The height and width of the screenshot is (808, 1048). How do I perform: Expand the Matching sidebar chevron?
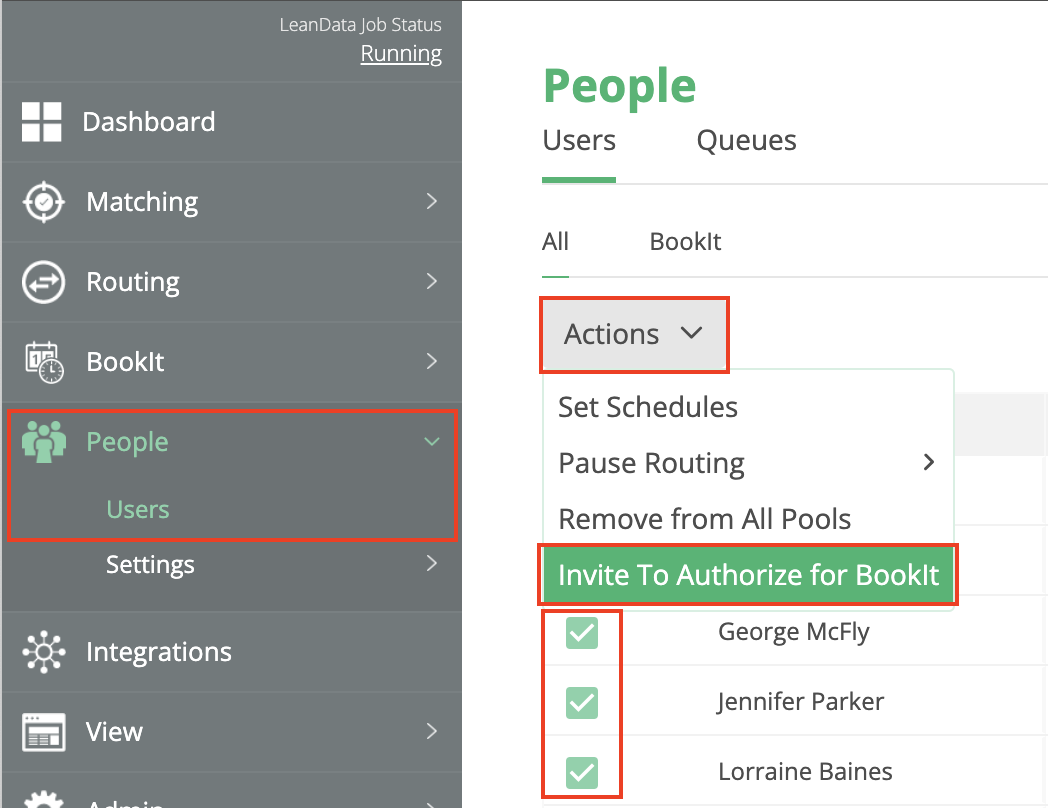coord(432,202)
